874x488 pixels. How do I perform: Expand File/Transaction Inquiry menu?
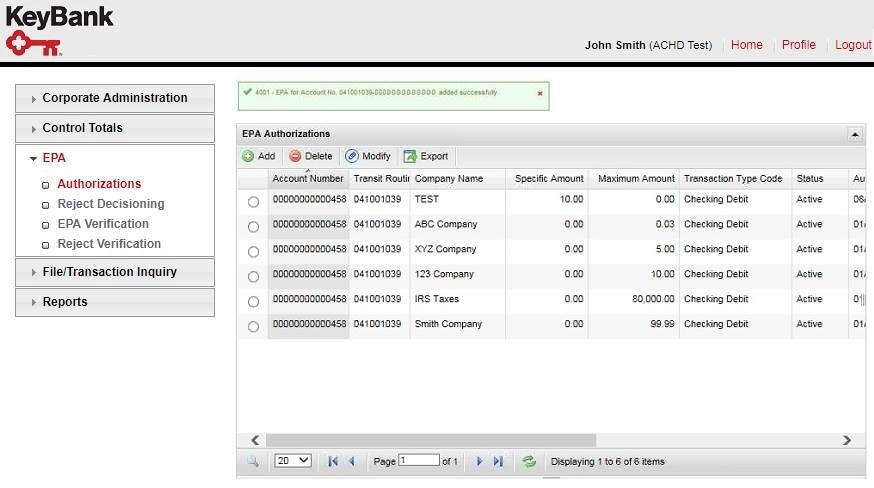[x=115, y=272]
